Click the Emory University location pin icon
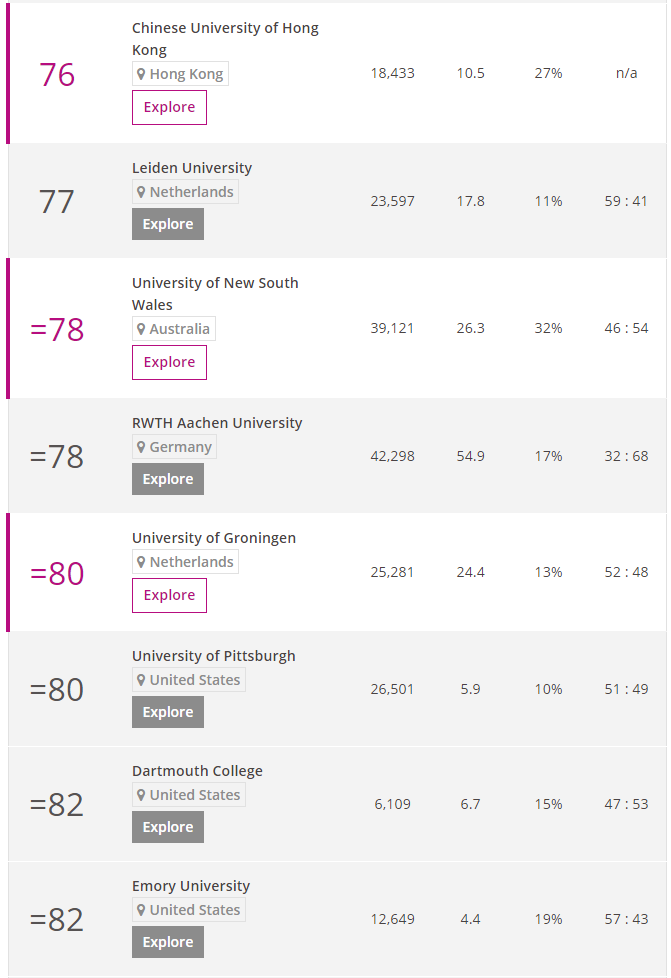The width and height of the screenshot is (671, 978). [141, 910]
